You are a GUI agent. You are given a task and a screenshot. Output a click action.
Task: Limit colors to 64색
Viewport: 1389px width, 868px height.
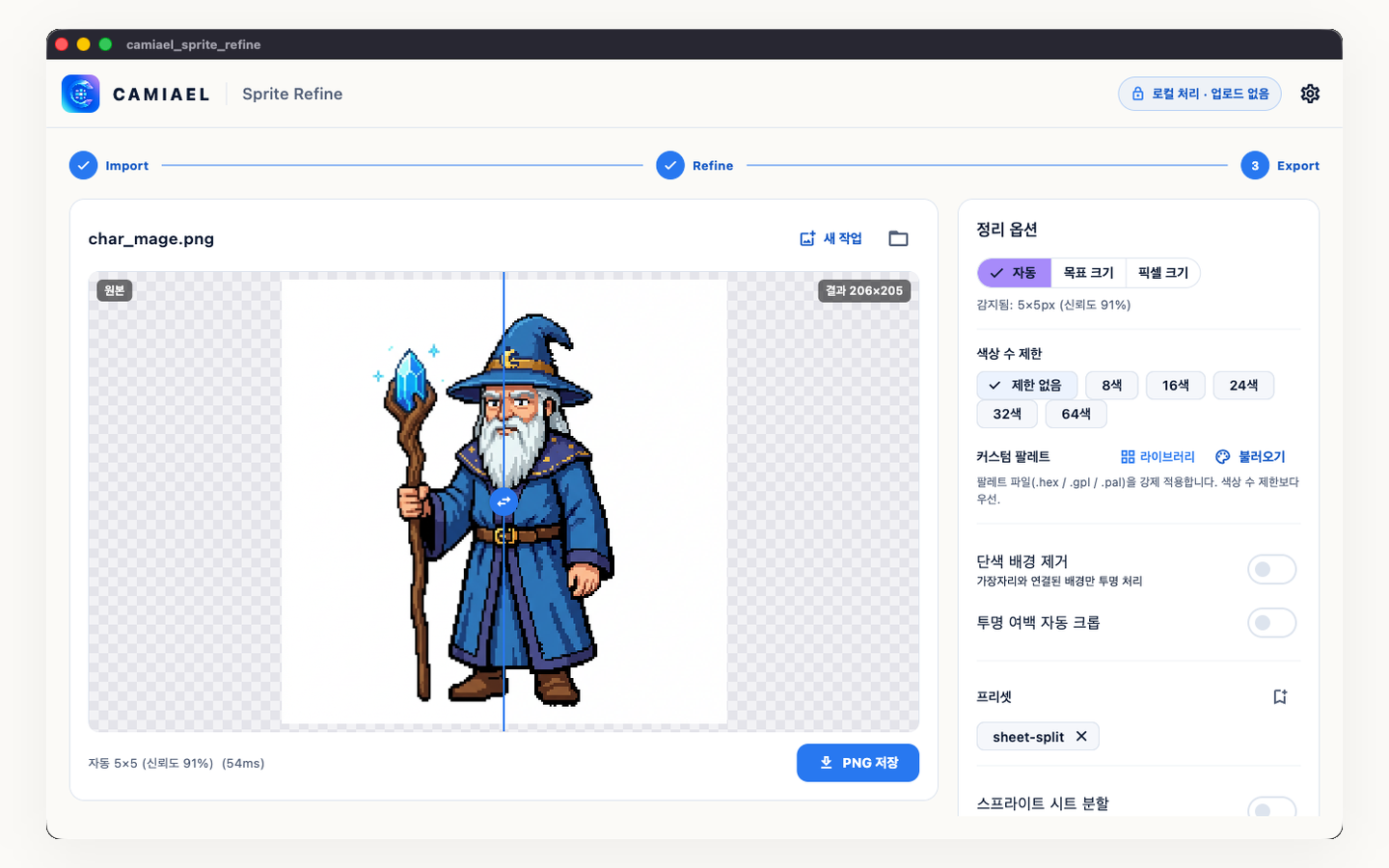tap(1076, 414)
